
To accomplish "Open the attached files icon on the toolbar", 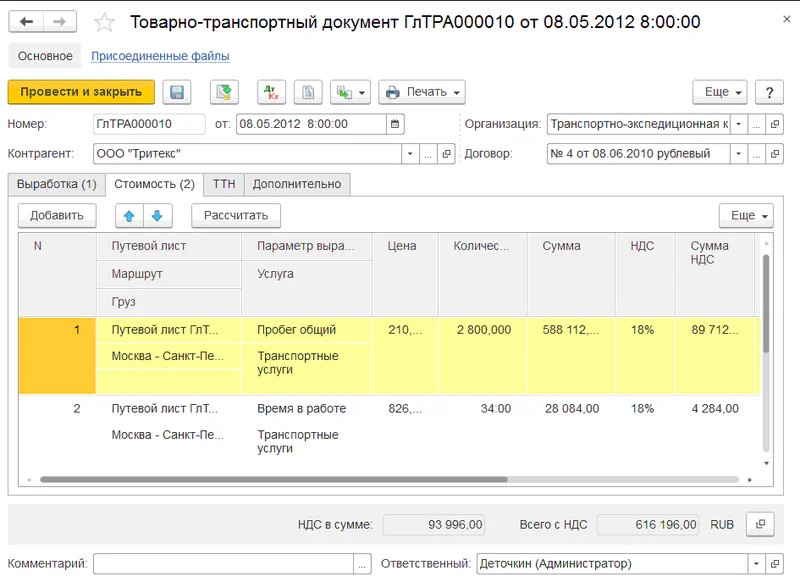I will (308, 91).
